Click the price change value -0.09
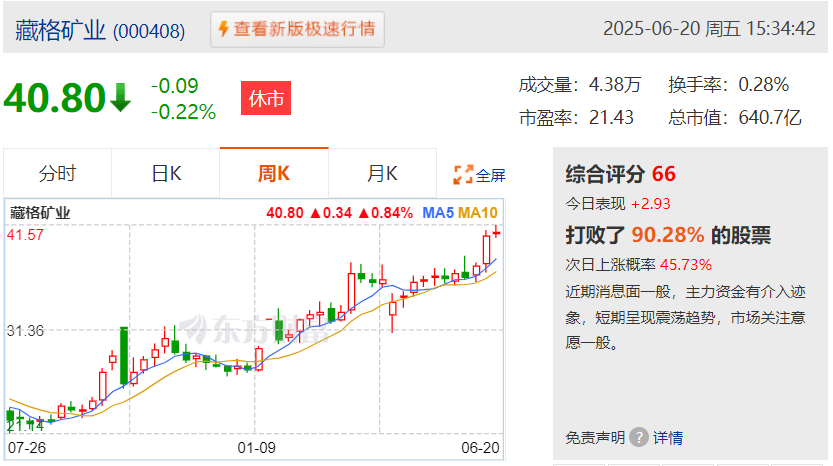 tap(174, 86)
